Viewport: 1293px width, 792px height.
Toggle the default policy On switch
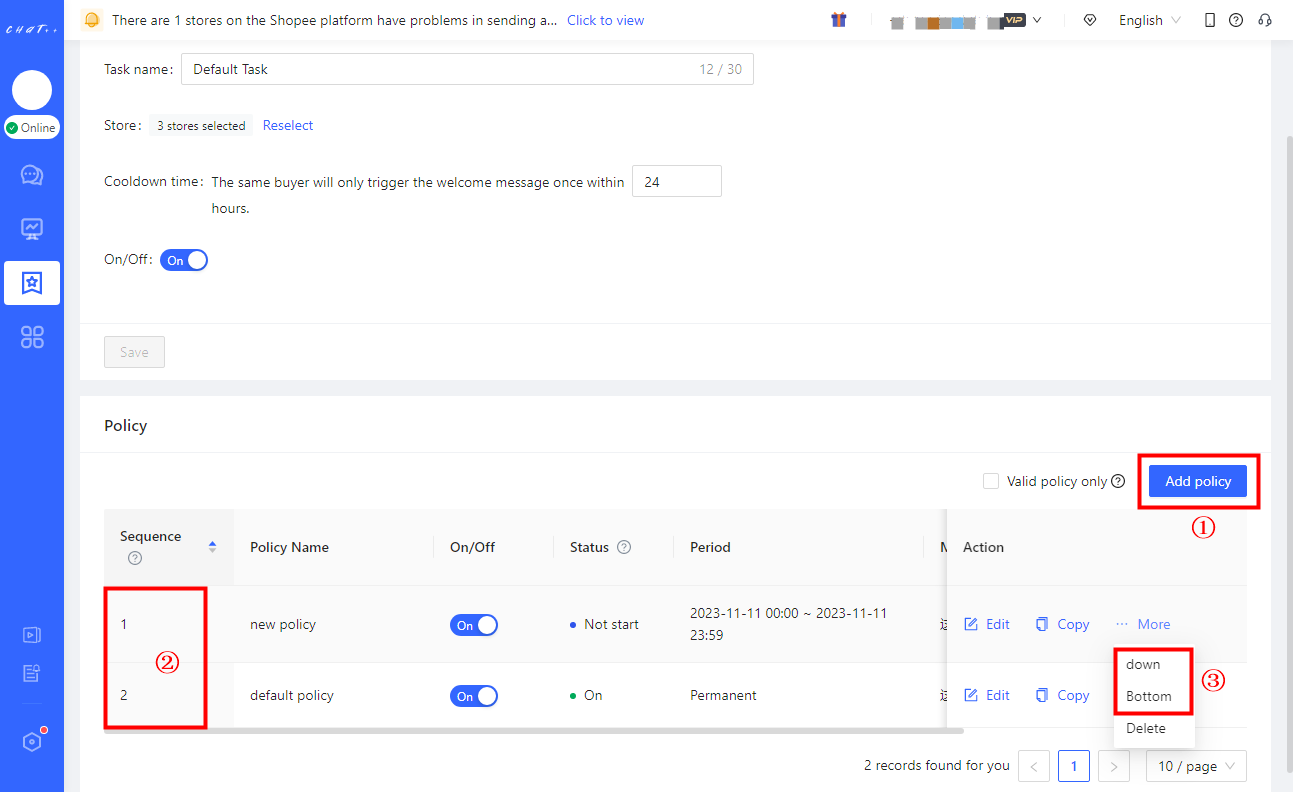[x=474, y=696]
